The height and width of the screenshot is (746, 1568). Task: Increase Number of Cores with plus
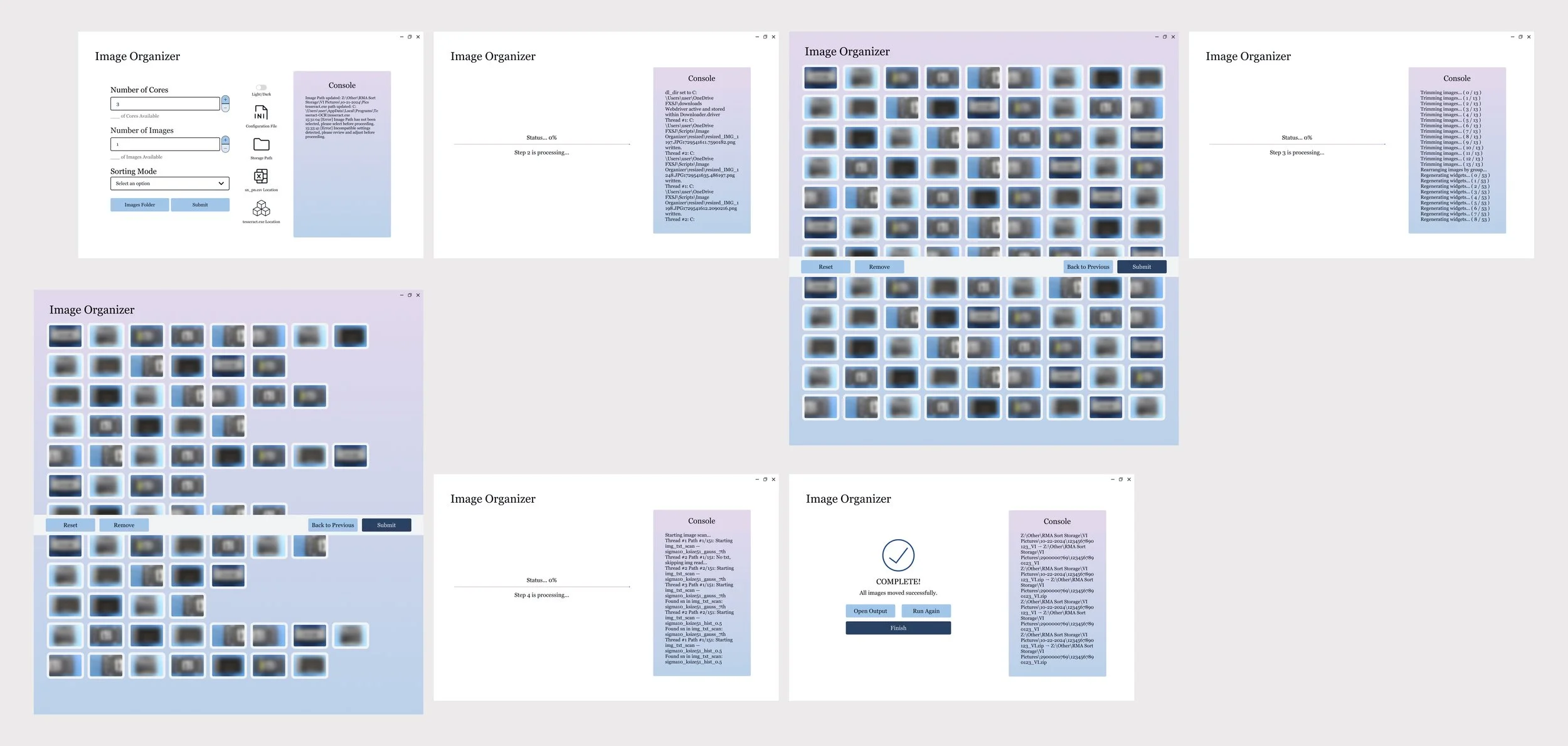tap(225, 100)
